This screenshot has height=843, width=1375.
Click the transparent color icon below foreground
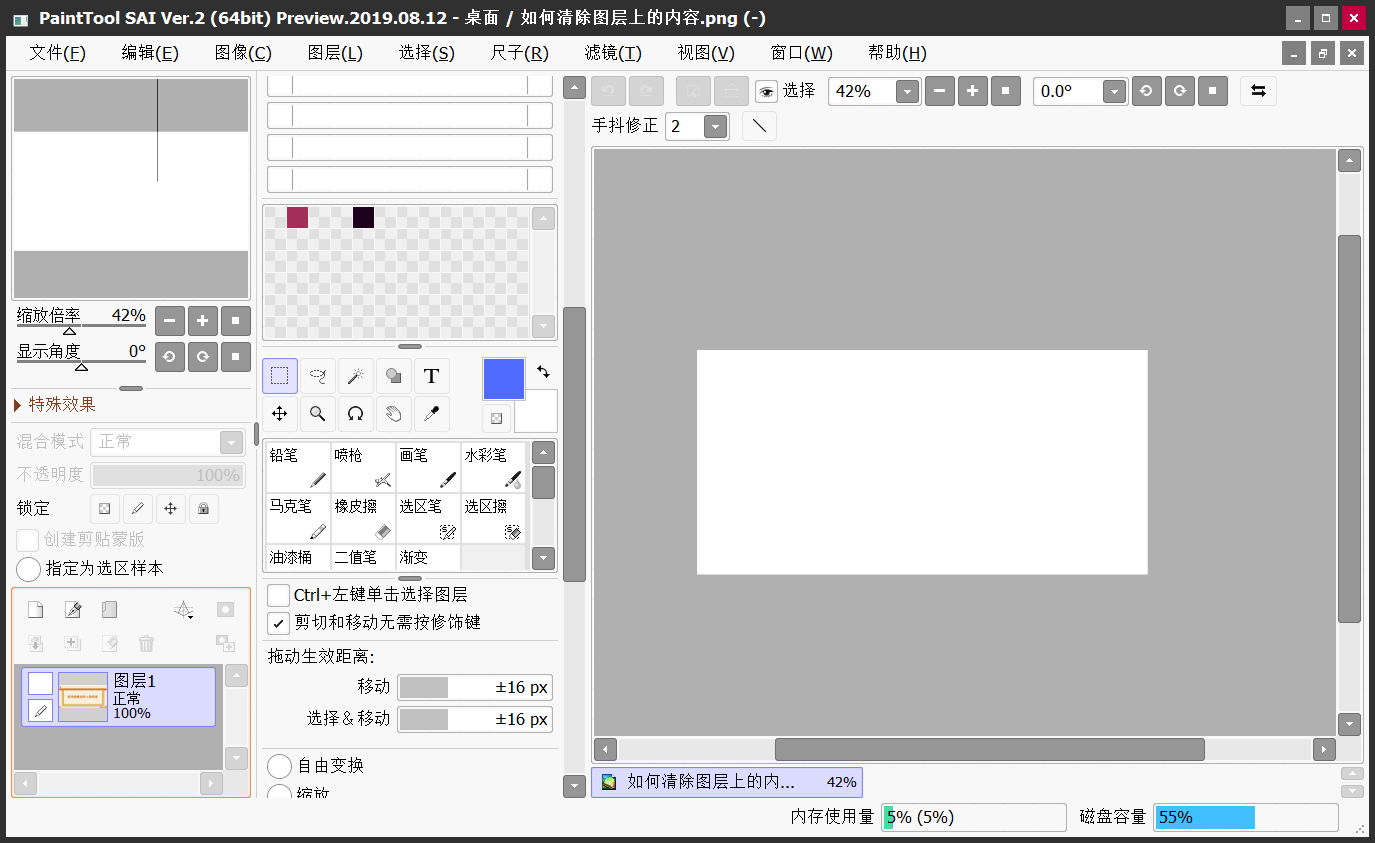coord(496,417)
